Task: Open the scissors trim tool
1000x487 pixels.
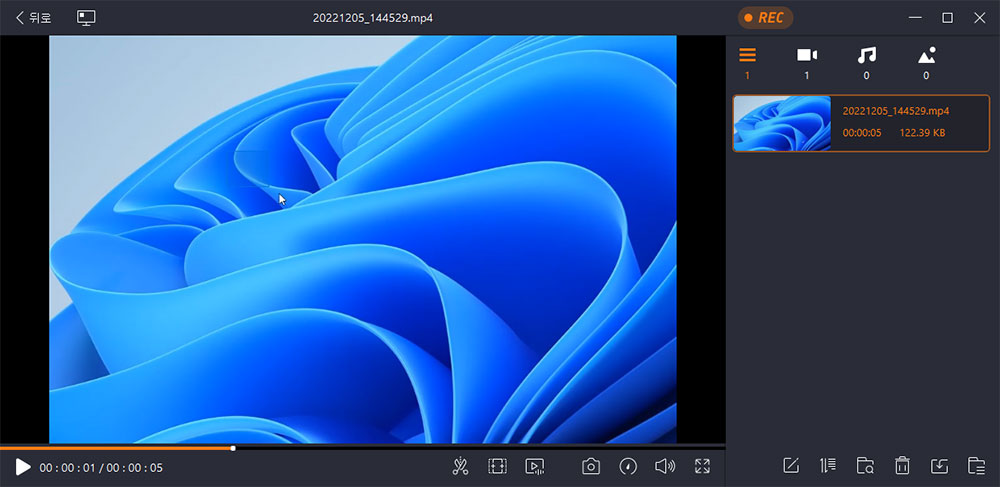Action: [x=460, y=467]
